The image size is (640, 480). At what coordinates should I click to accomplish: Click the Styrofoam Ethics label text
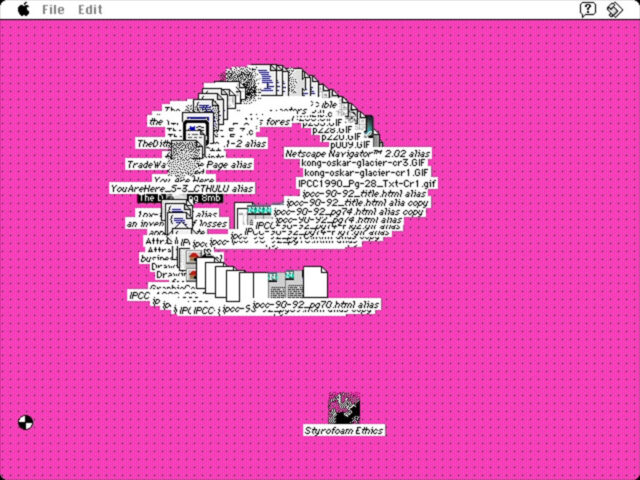[x=344, y=430]
